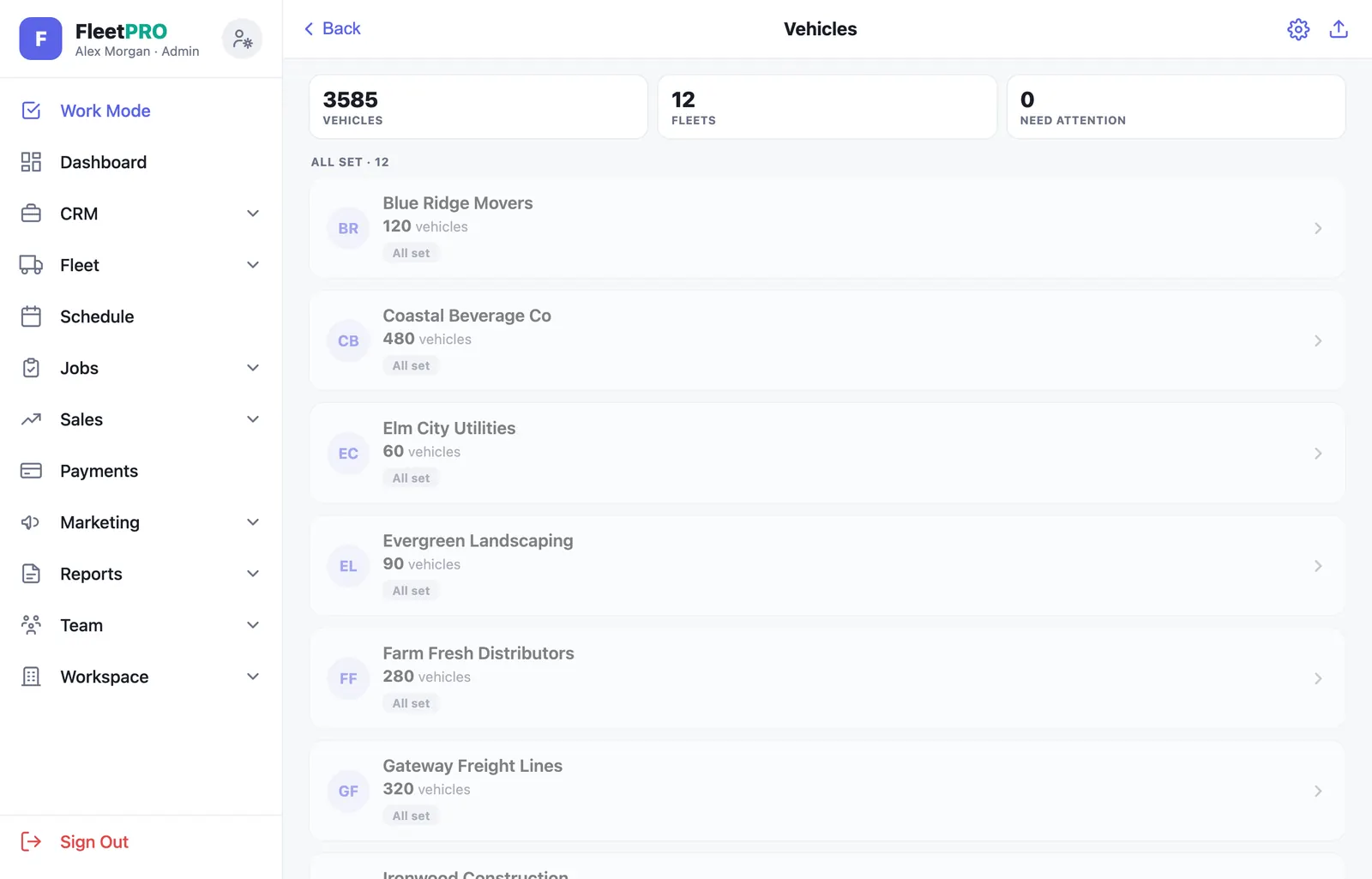
Task: Click the Reports document icon
Action: (x=31, y=574)
